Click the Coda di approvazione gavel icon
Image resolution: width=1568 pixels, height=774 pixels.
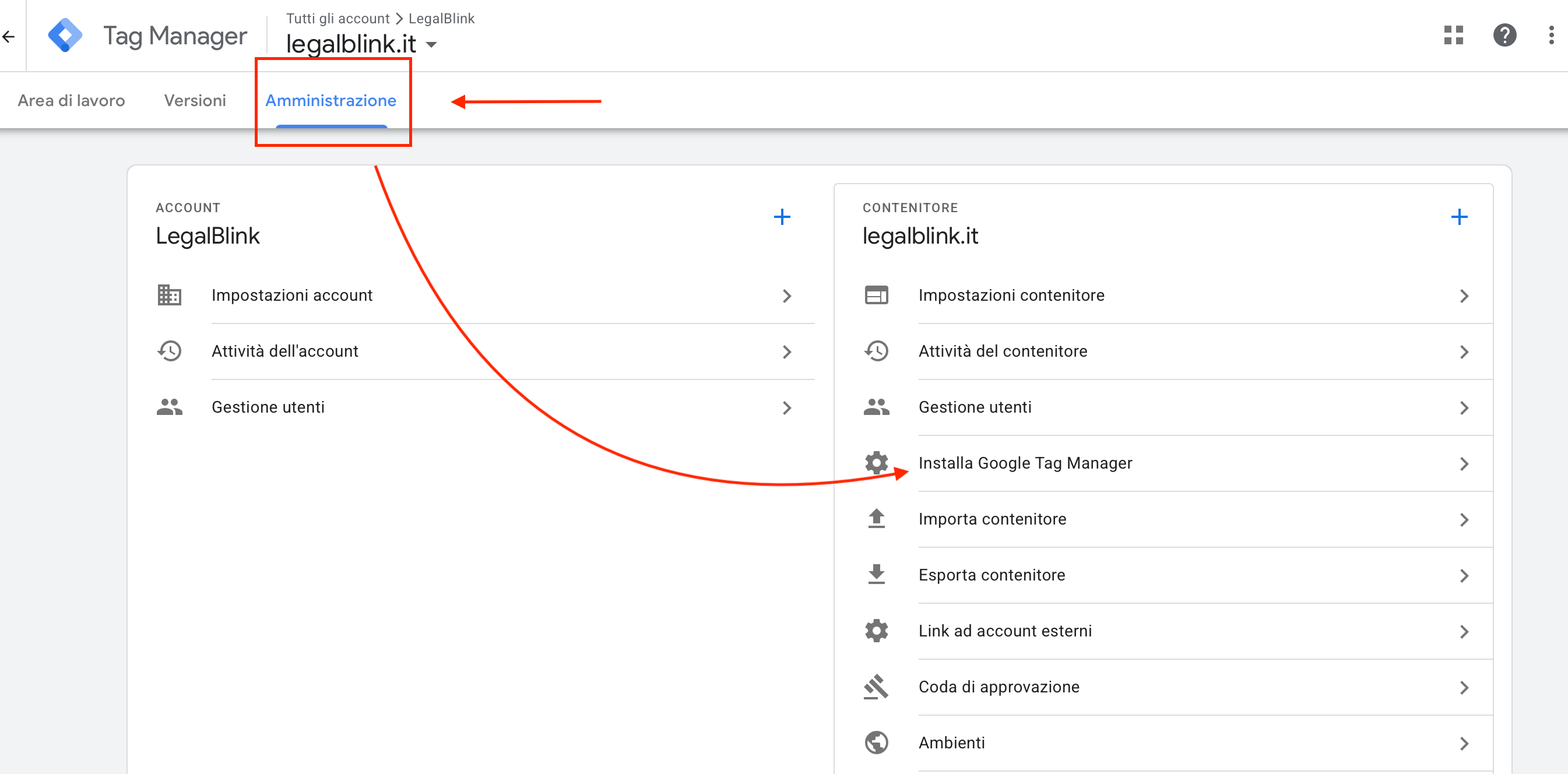pyautogui.click(x=877, y=687)
